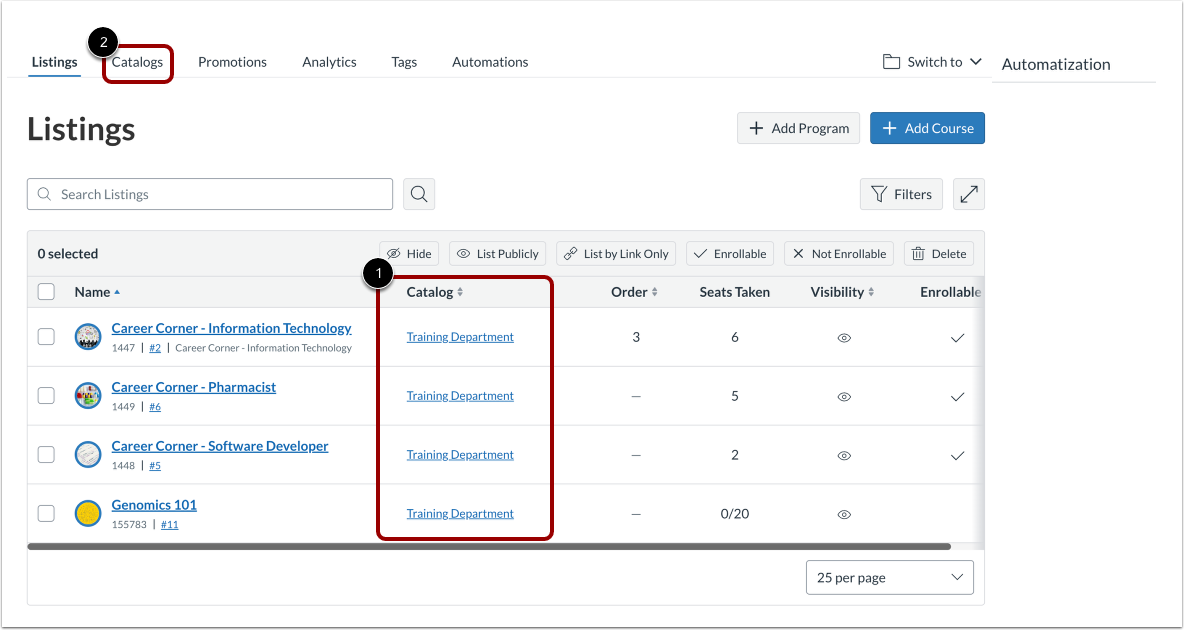The height and width of the screenshot is (630, 1184).
Task: Select the checkbox for Genomics 101
Action: pos(45,513)
